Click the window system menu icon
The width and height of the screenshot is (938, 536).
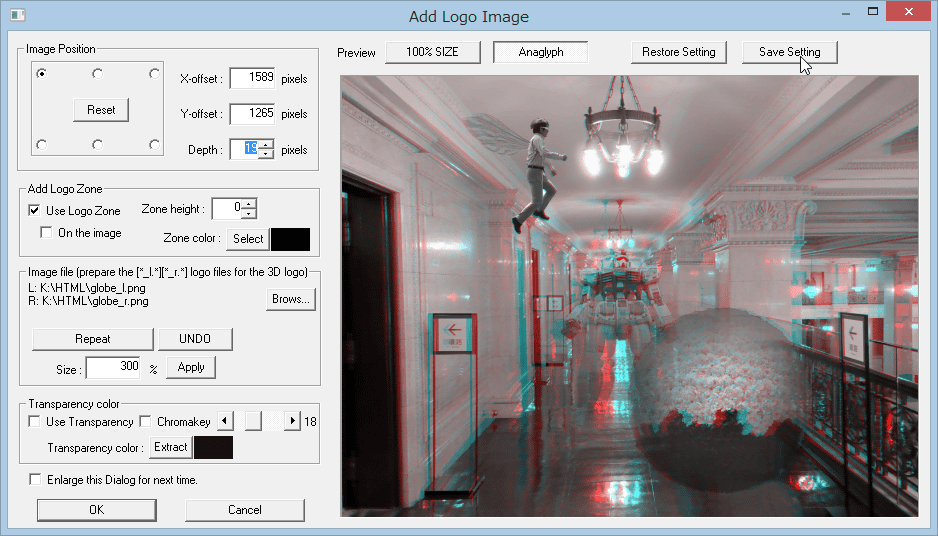coord(17,14)
